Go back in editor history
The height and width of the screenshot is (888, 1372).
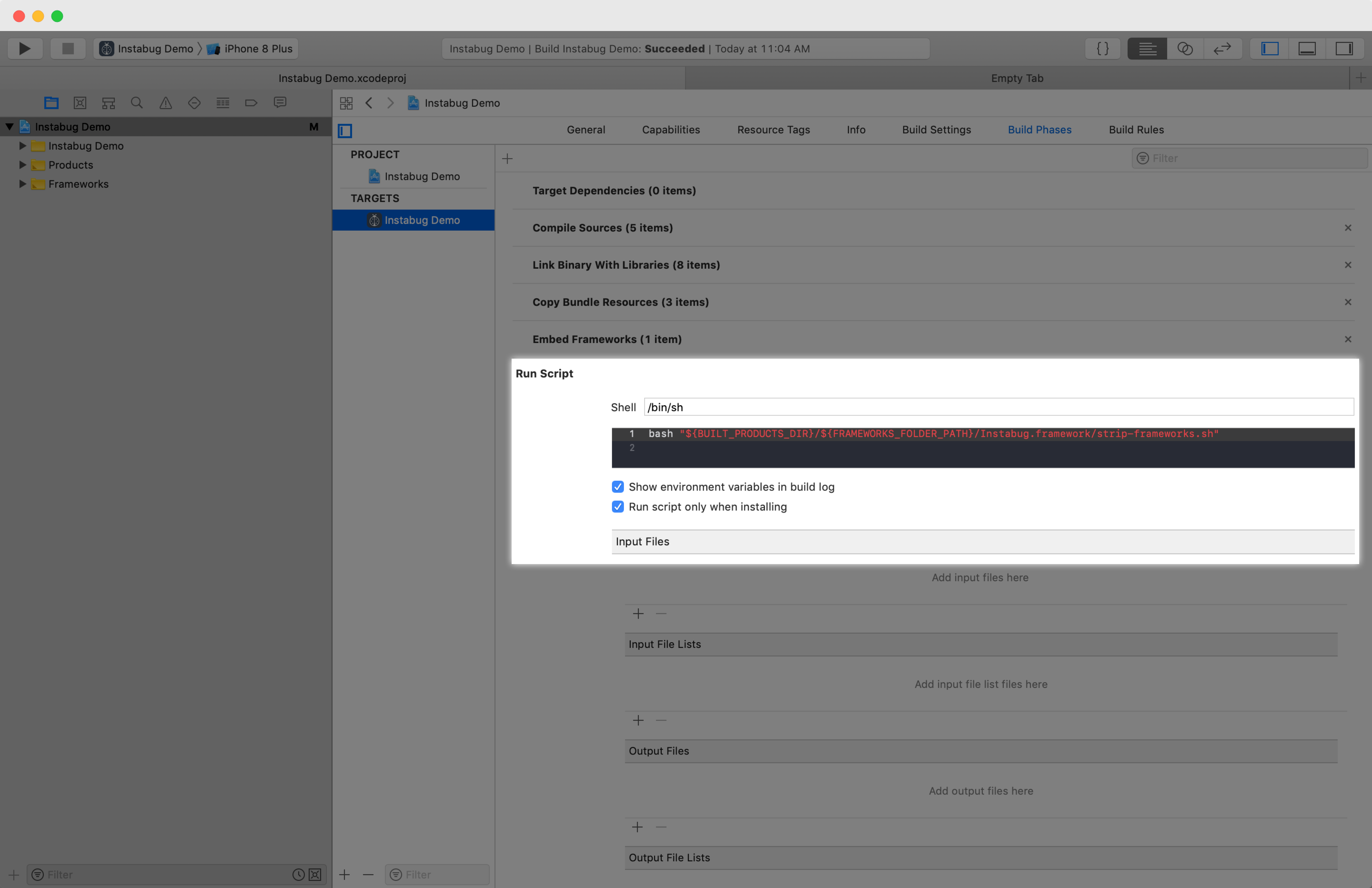[x=369, y=103]
